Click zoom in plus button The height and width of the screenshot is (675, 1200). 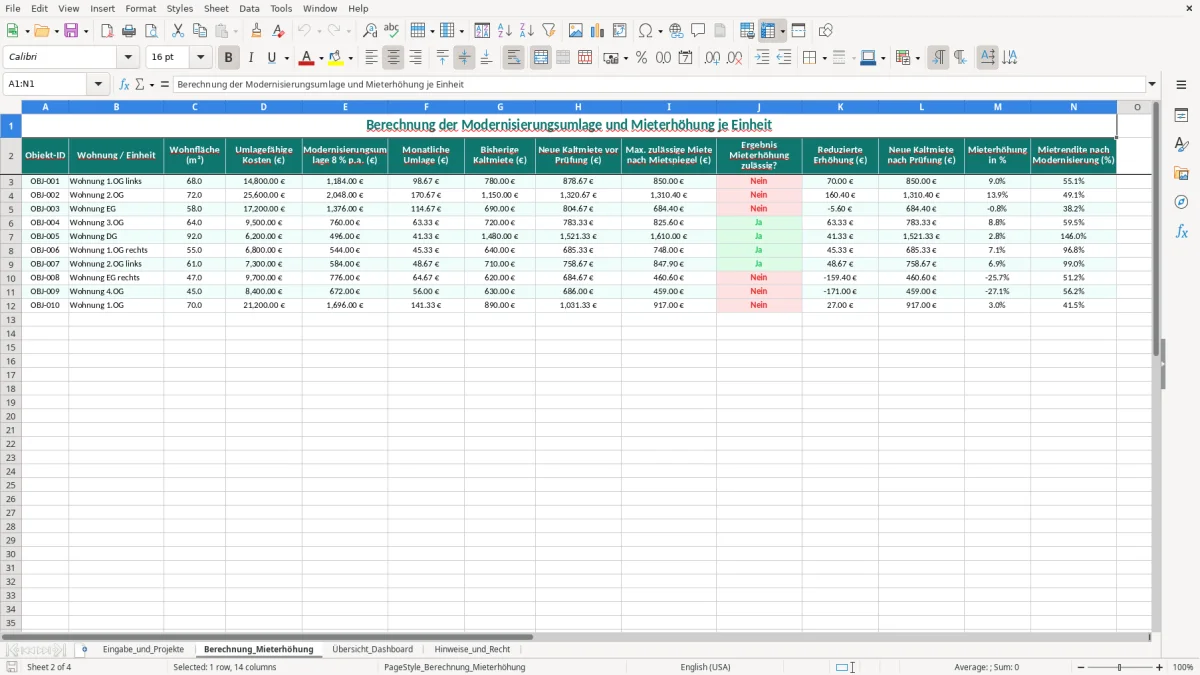coord(1159,667)
